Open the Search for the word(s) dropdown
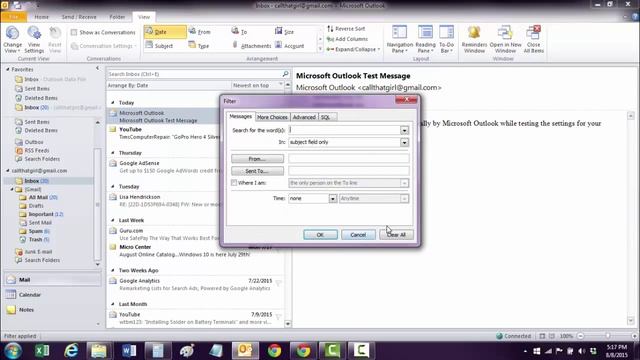 (x=404, y=130)
